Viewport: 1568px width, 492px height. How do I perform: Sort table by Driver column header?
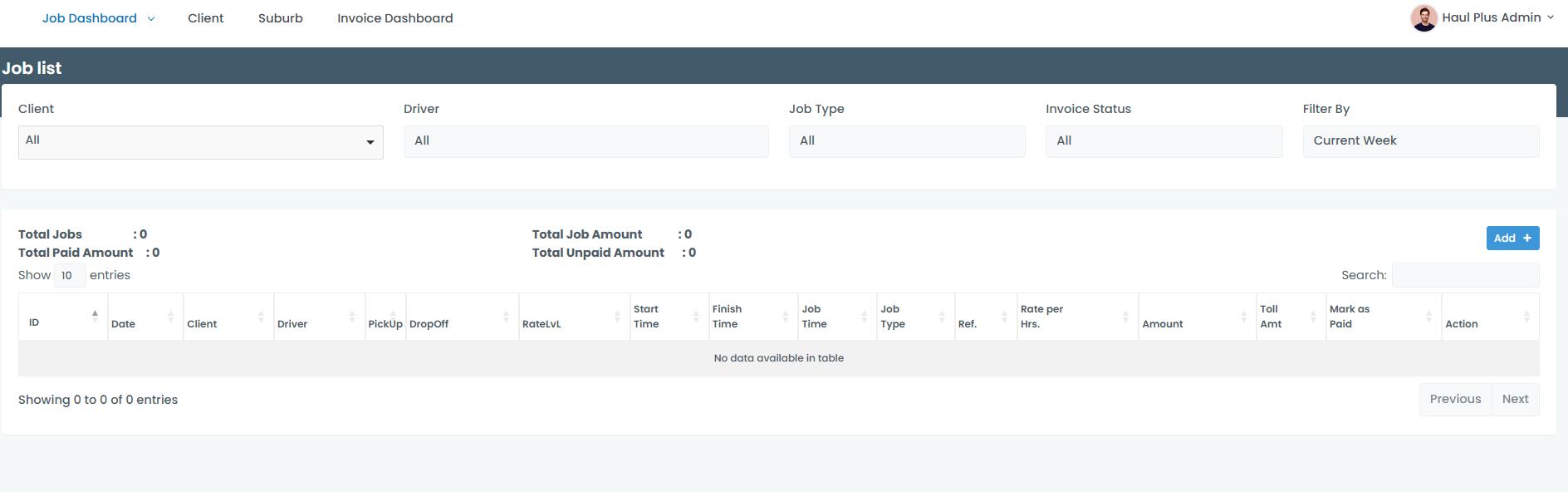(x=319, y=317)
